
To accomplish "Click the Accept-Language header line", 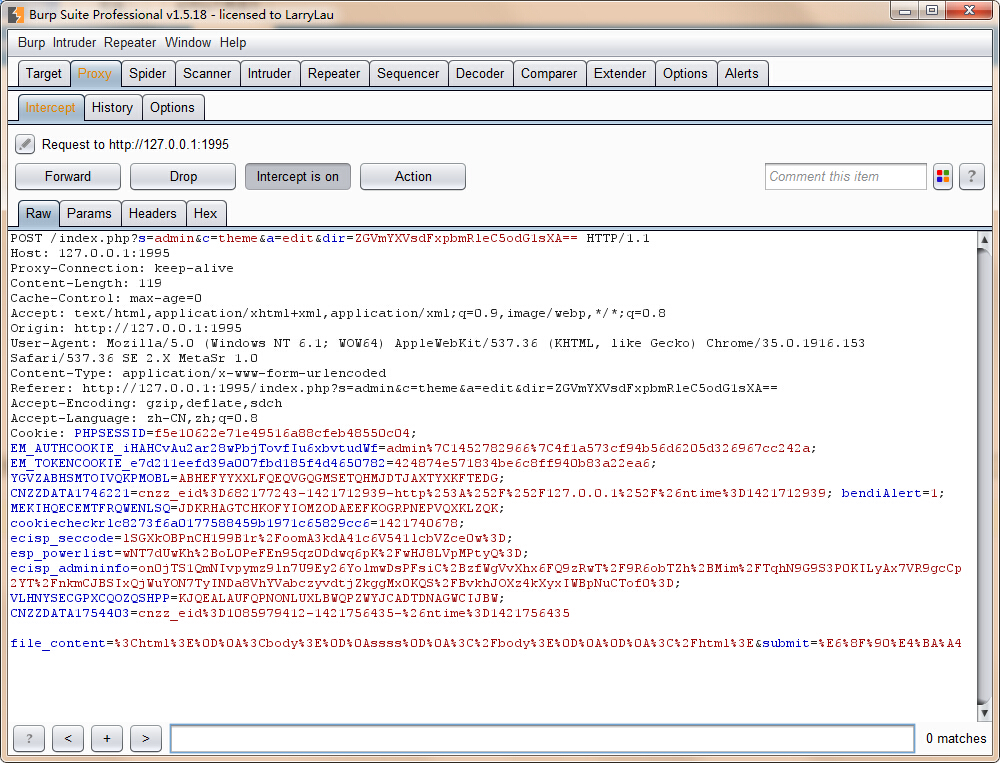I will [134, 418].
